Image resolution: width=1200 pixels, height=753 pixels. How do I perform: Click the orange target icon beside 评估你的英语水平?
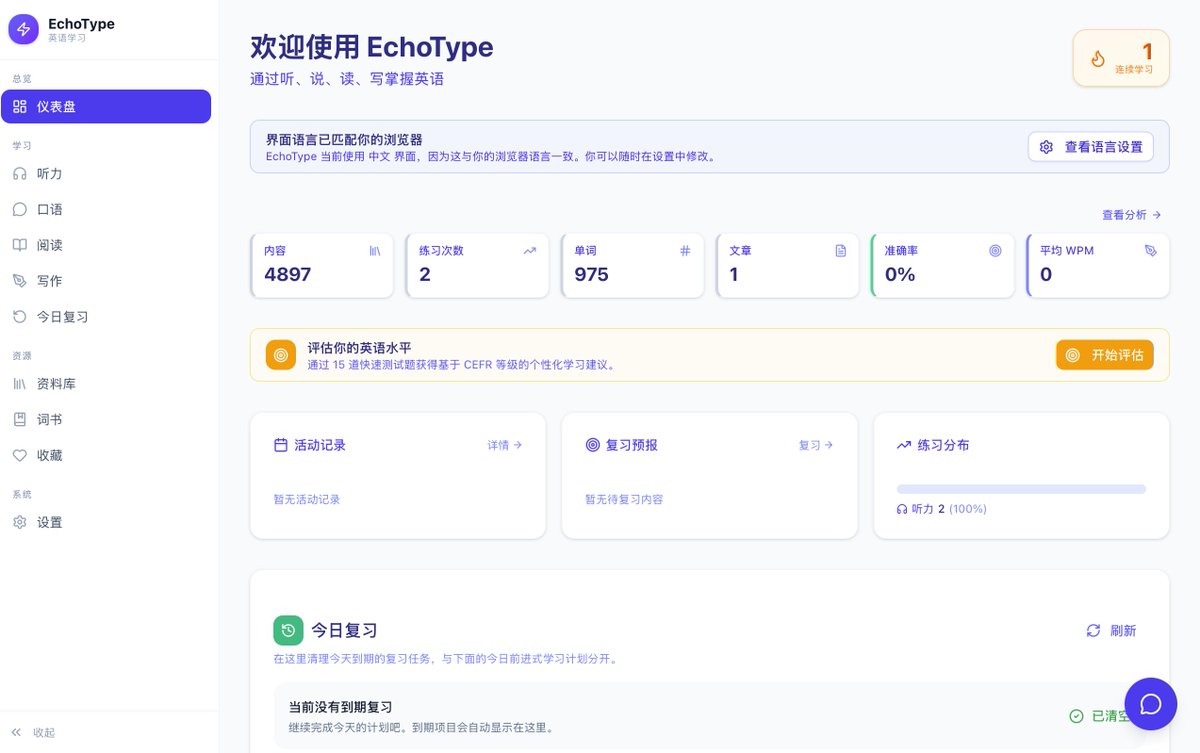tap(281, 355)
